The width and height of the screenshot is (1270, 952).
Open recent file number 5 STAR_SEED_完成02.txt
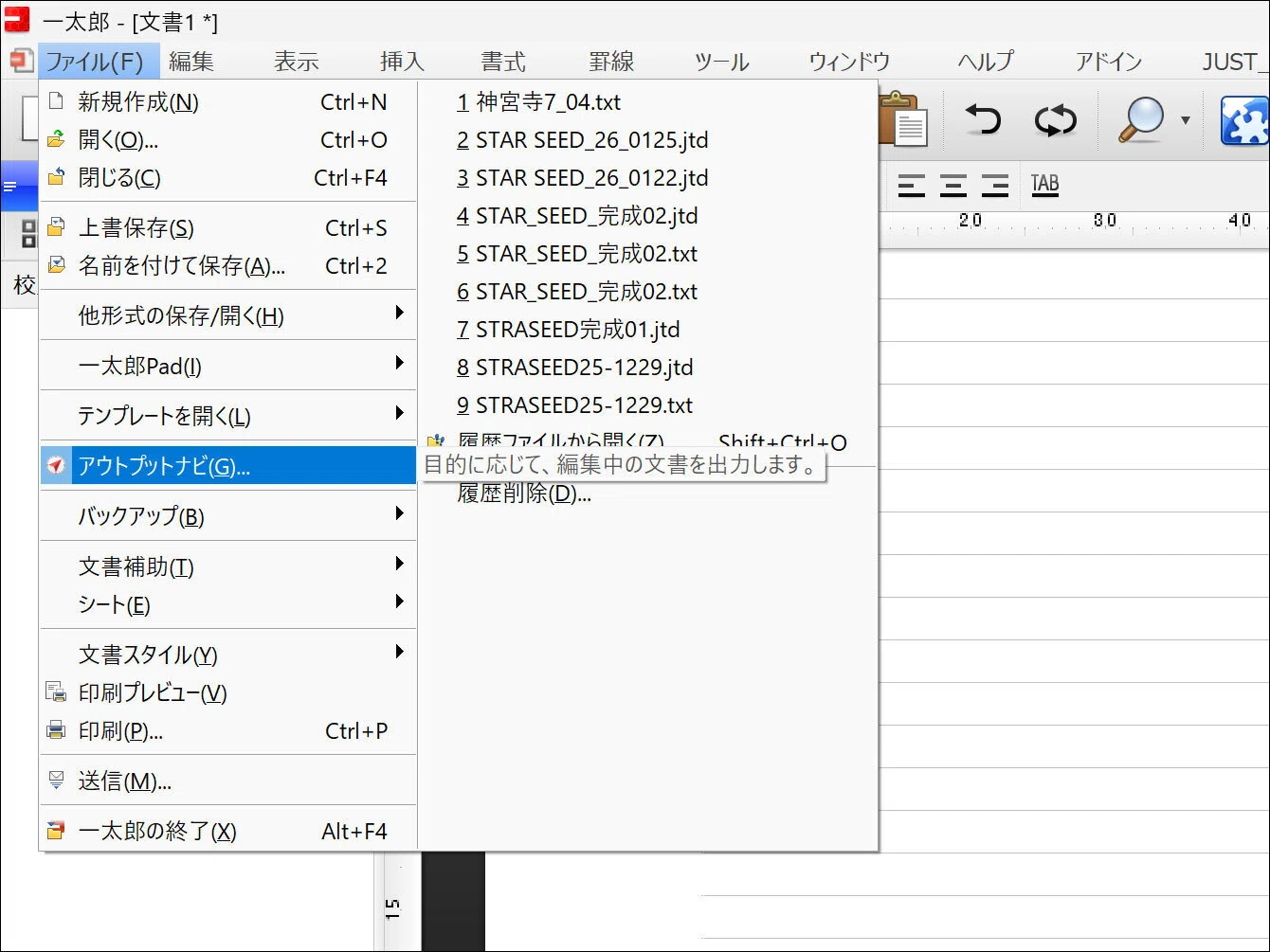click(648, 253)
